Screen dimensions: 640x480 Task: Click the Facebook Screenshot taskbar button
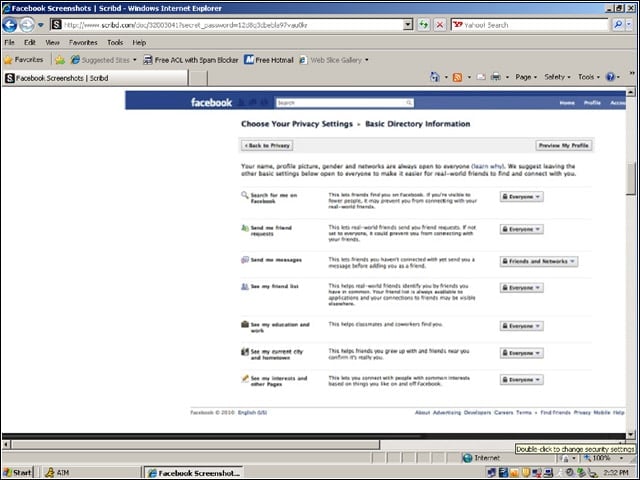[194, 473]
